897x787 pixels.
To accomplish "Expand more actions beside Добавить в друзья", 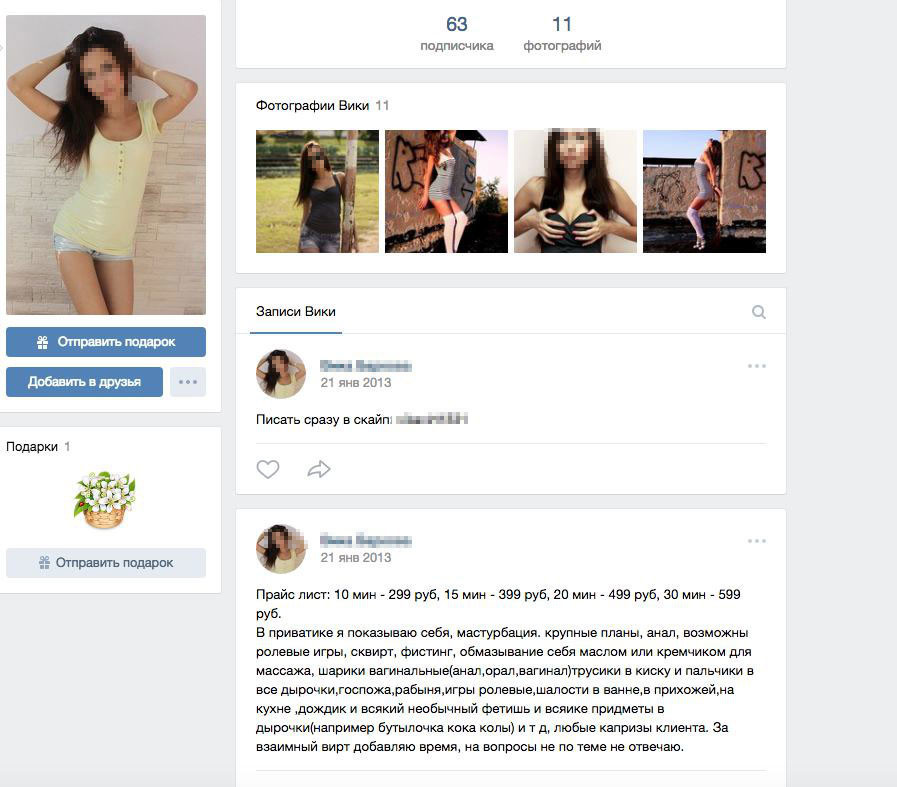I will coord(188,382).
